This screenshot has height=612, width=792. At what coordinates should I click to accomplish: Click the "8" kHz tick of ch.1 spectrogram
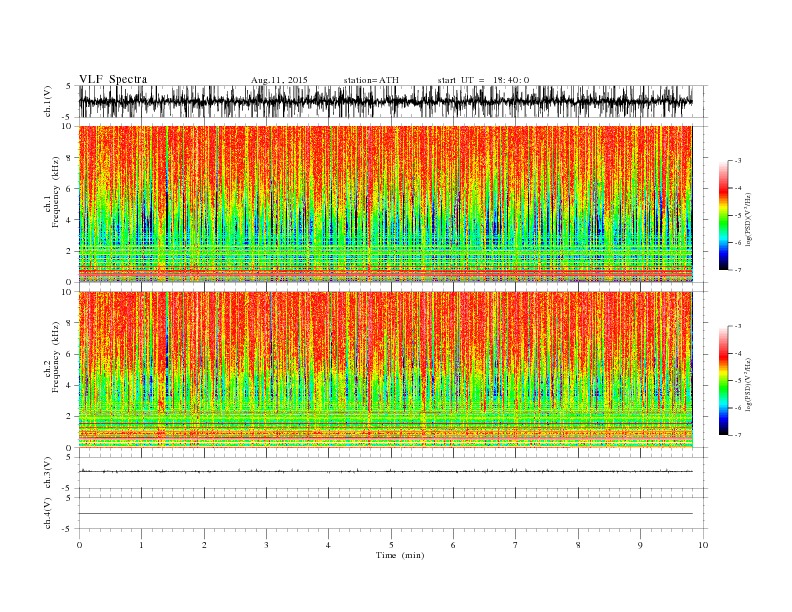(x=70, y=158)
